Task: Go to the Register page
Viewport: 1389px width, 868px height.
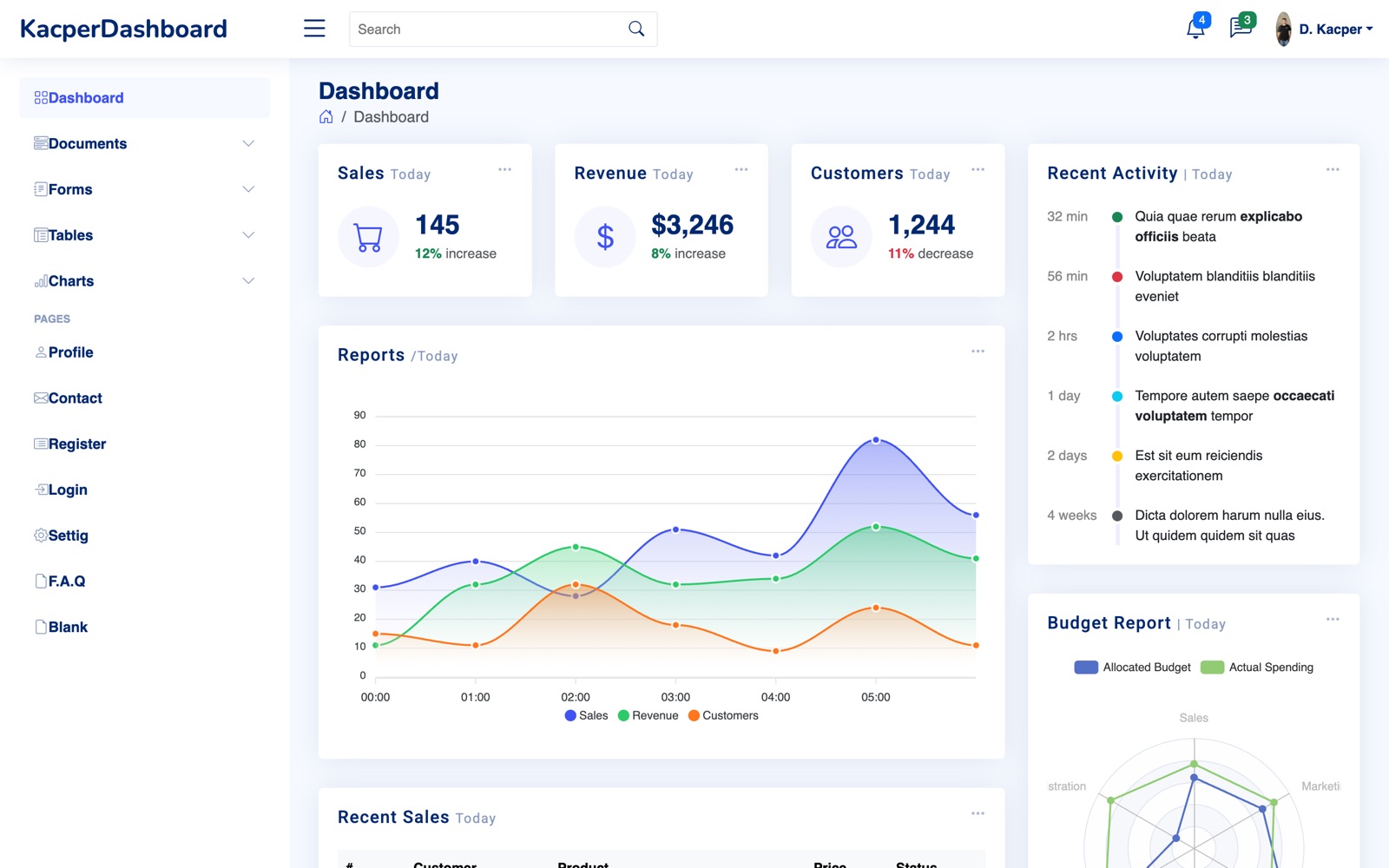Action: [145, 444]
